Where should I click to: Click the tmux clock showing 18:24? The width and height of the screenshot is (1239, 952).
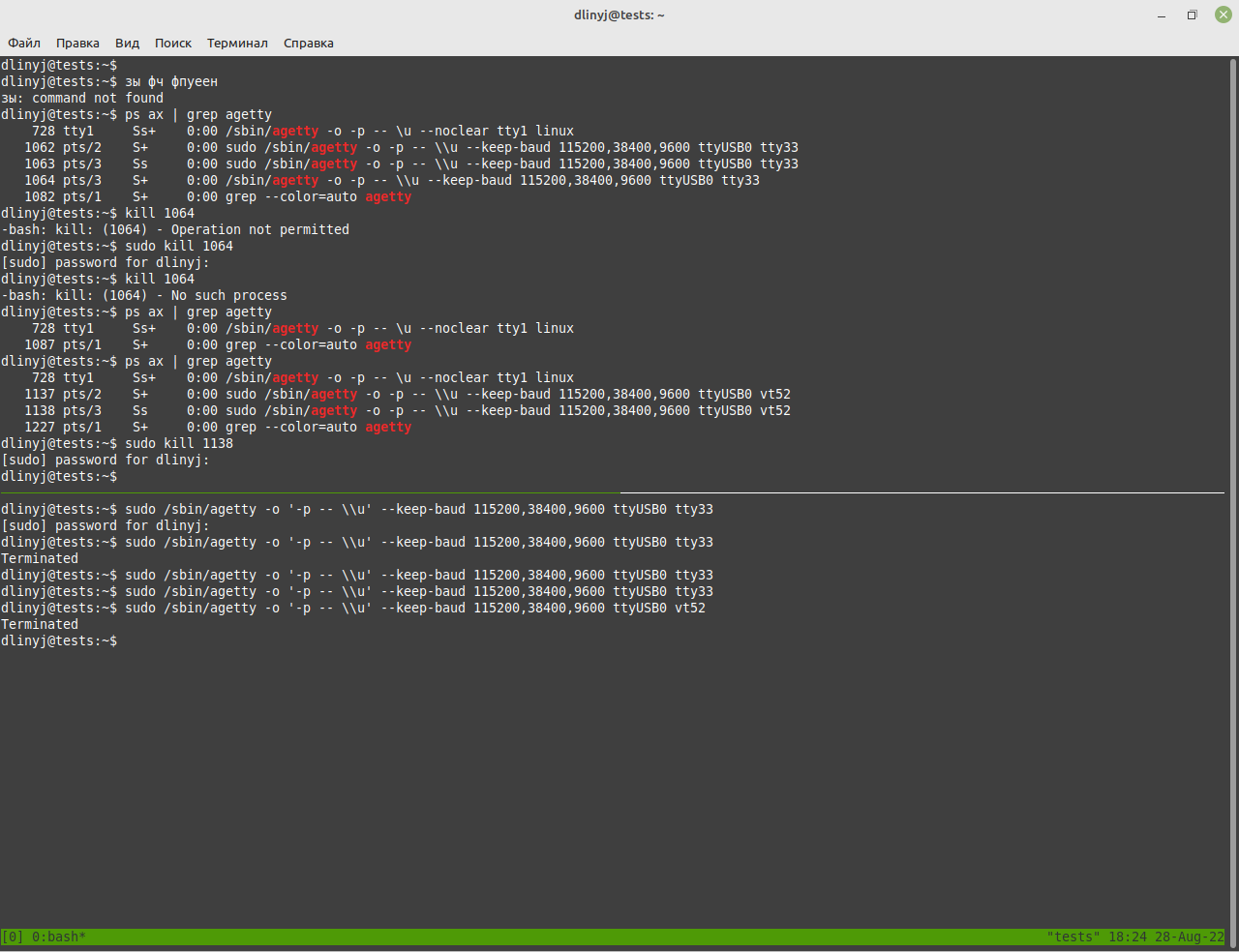point(1128,937)
